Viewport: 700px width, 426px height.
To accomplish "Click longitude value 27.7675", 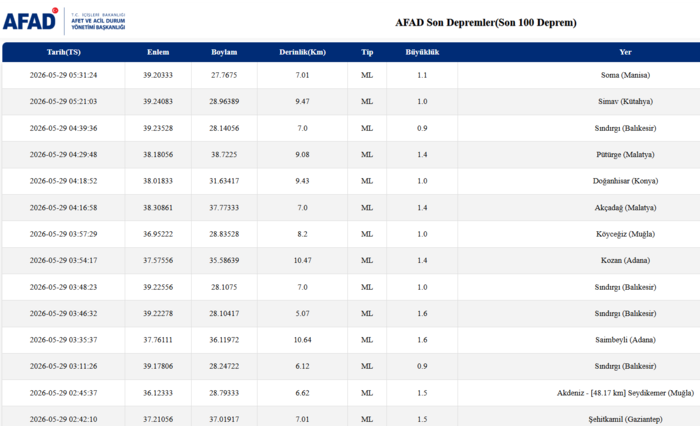I will 224,75.
